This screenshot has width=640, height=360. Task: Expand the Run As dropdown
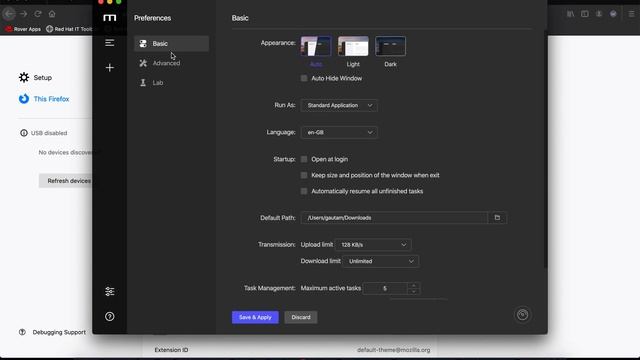339,105
